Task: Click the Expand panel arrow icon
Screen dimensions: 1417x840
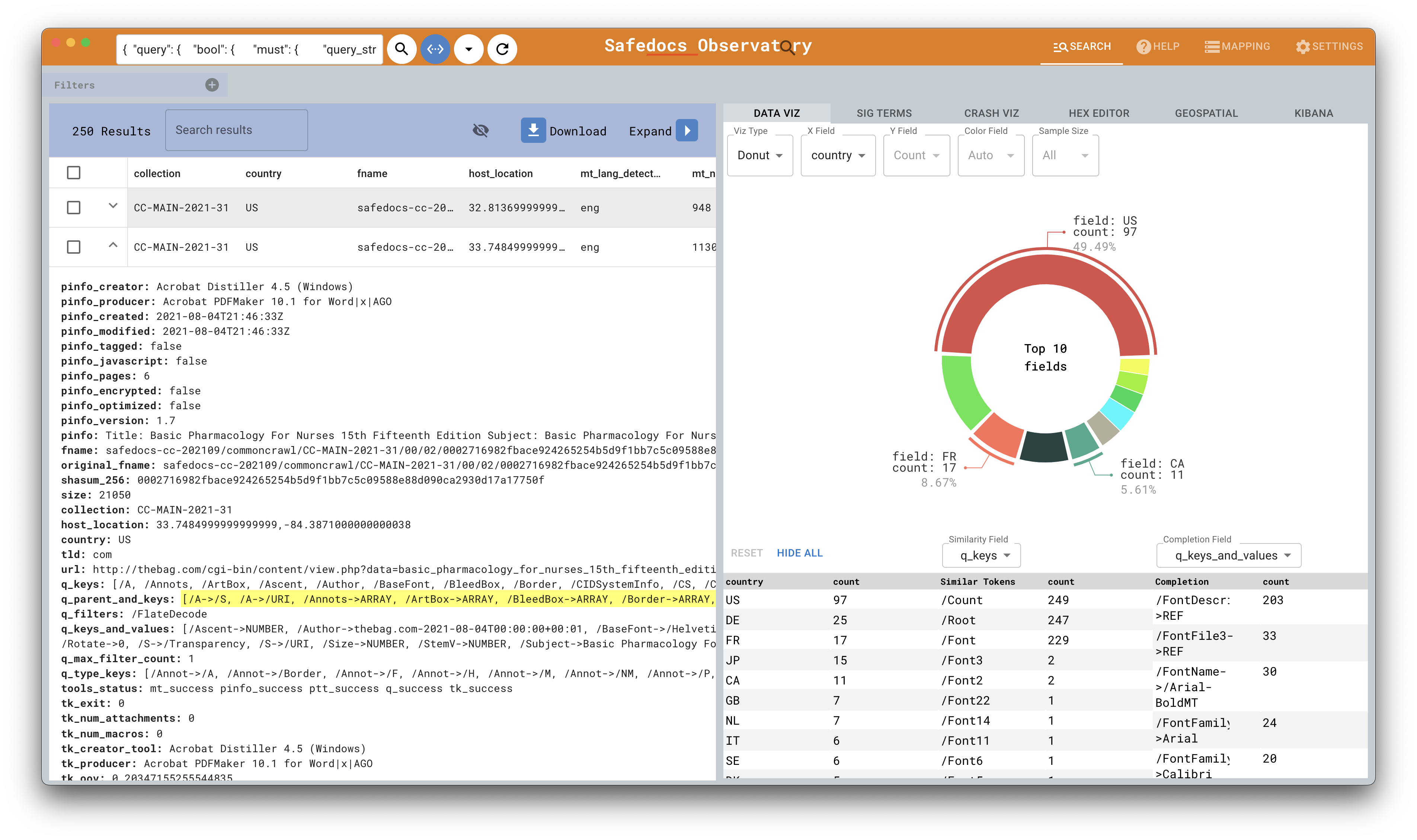Action: pyautogui.click(x=687, y=131)
